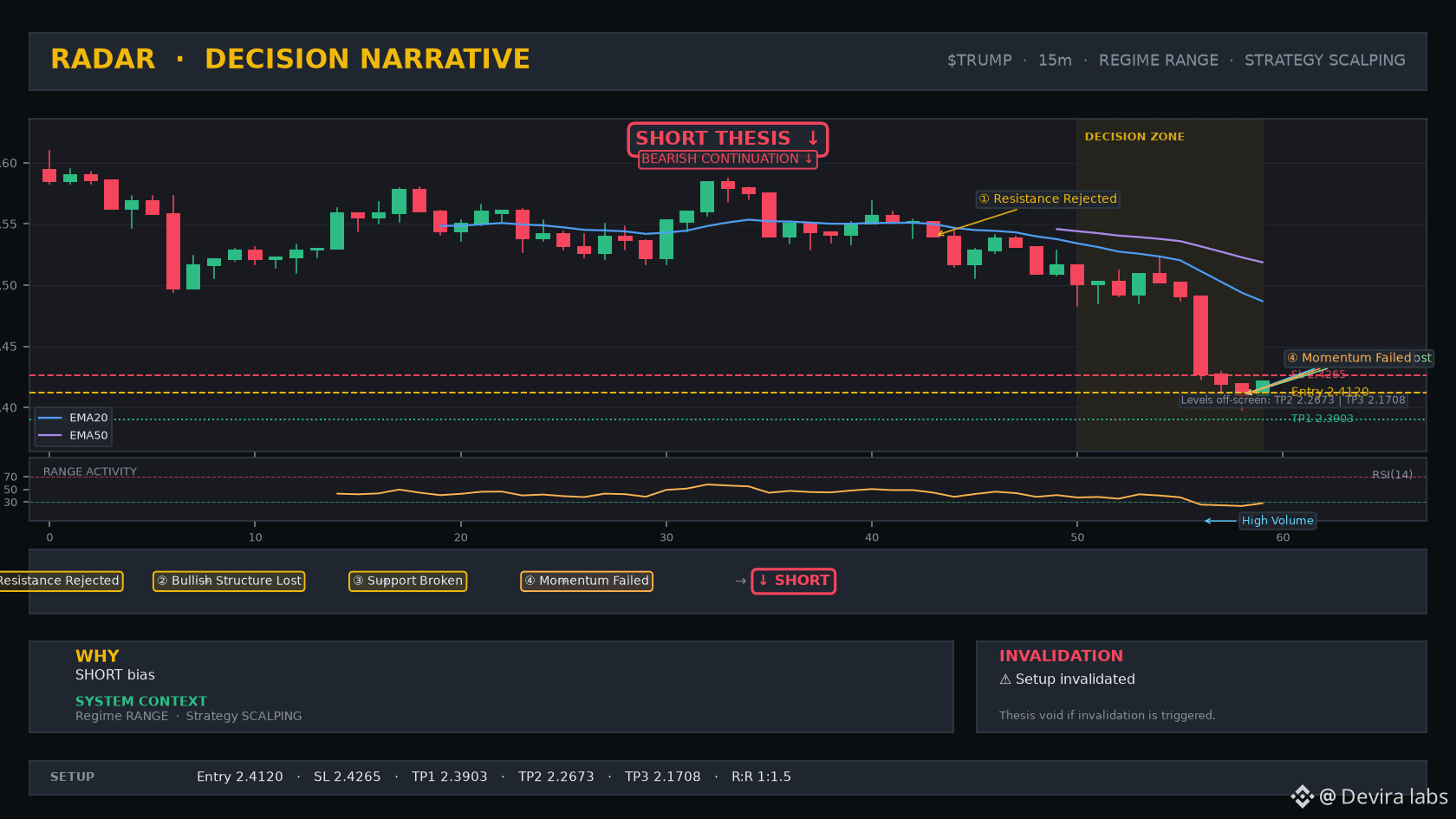This screenshot has height=819, width=1456.
Task: Select the Bullish Structure Lost step chip
Action: tap(229, 581)
